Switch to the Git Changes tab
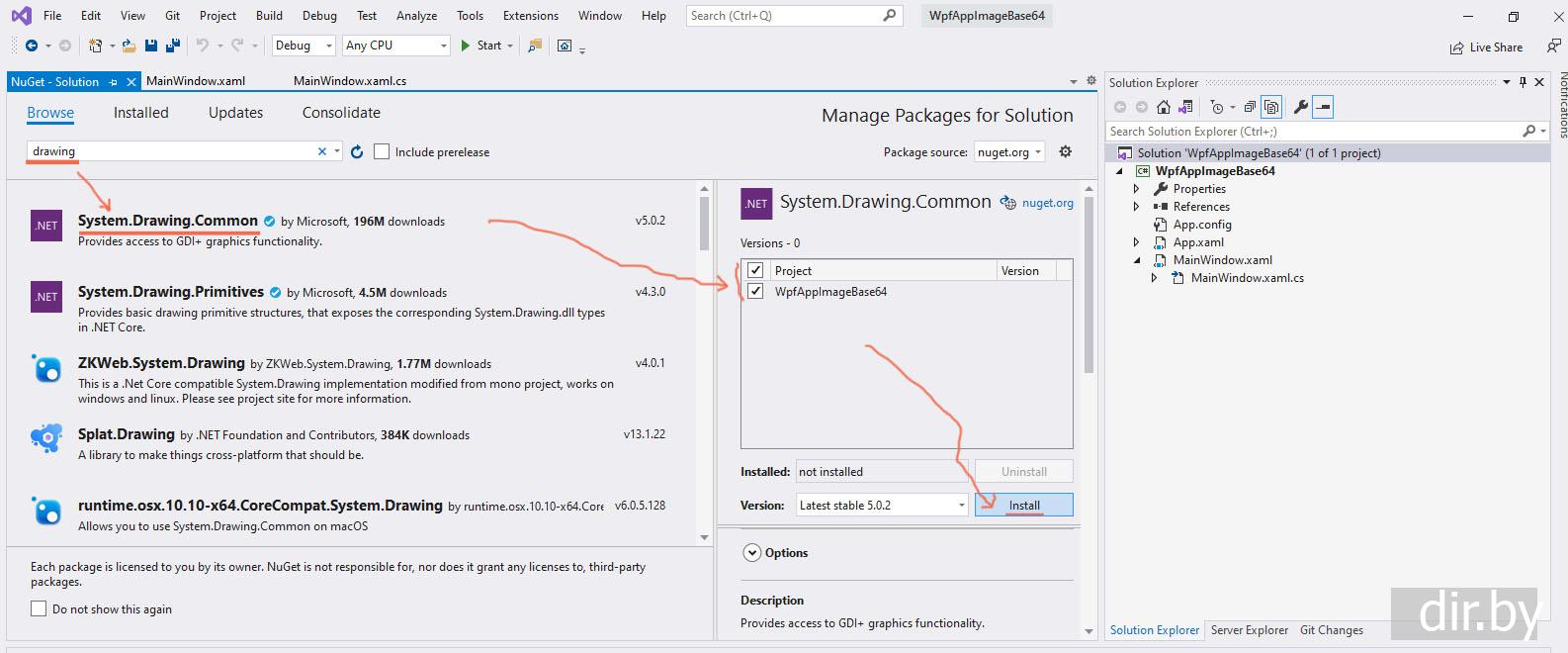This screenshot has height=653, width=1568. click(x=1331, y=630)
